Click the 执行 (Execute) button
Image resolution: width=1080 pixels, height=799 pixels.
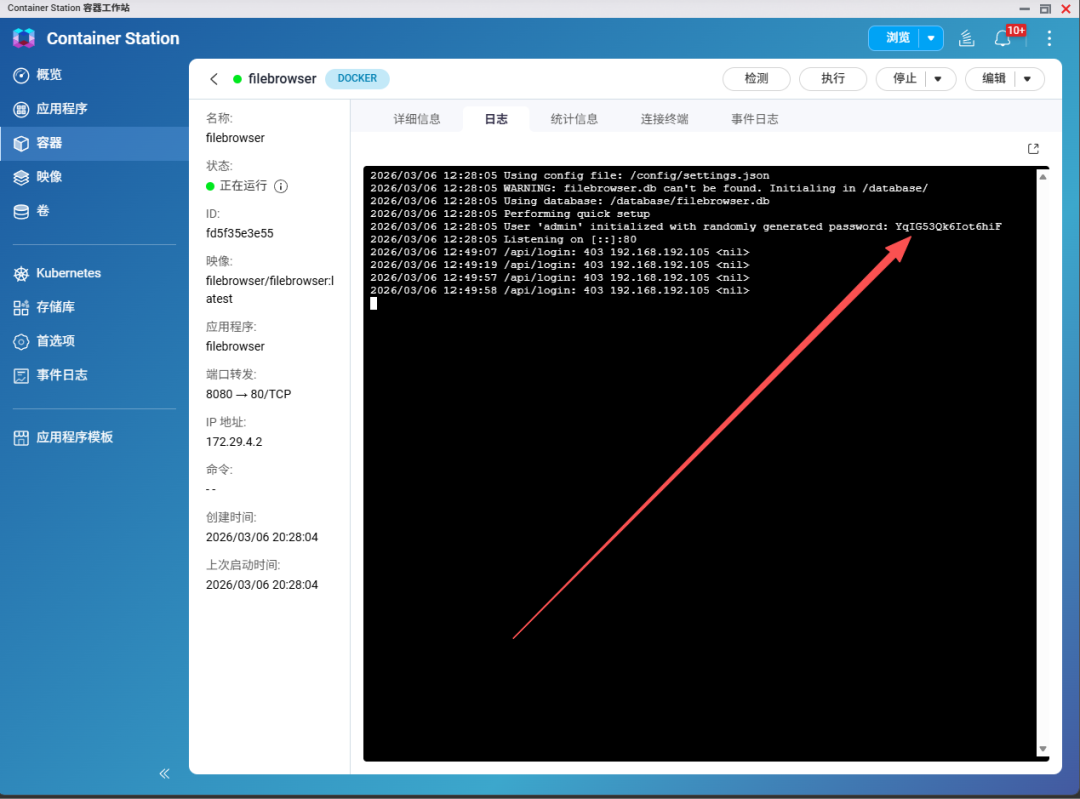(x=833, y=78)
